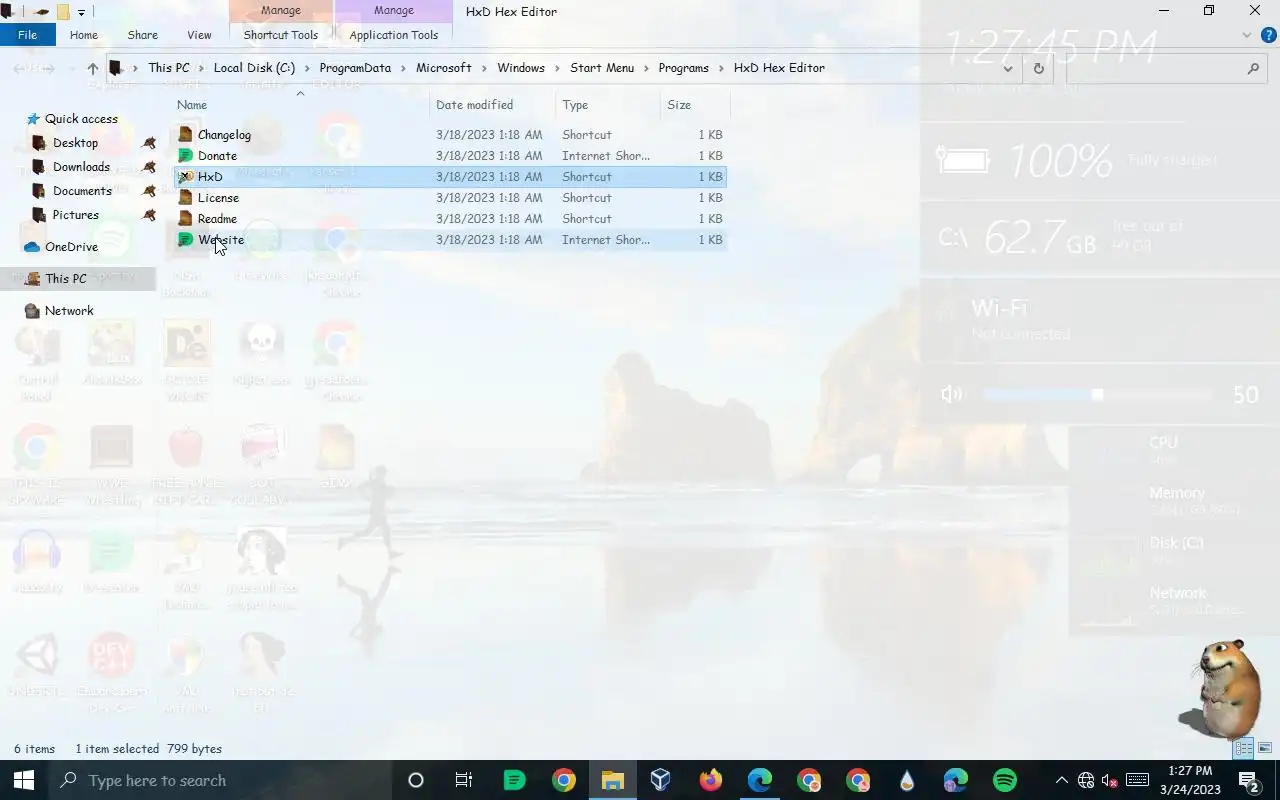Expand the chevron after Programs breadcrumb

tap(721, 68)
